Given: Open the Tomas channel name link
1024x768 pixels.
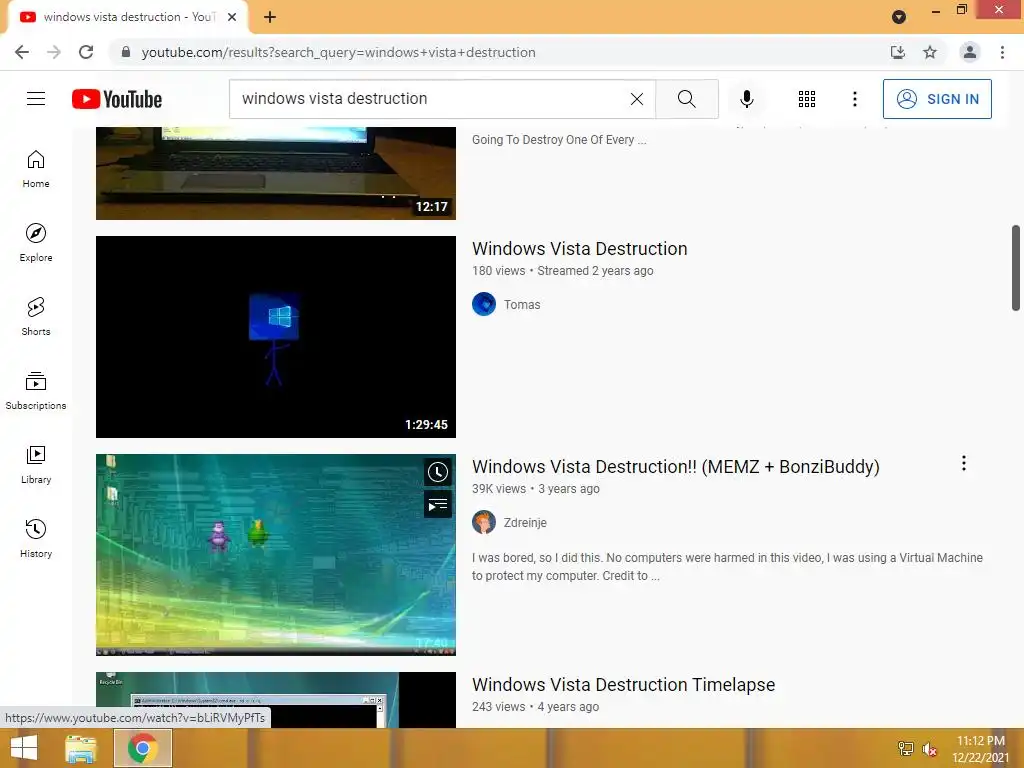Looking at the screenshot, I should click(522, 304).
